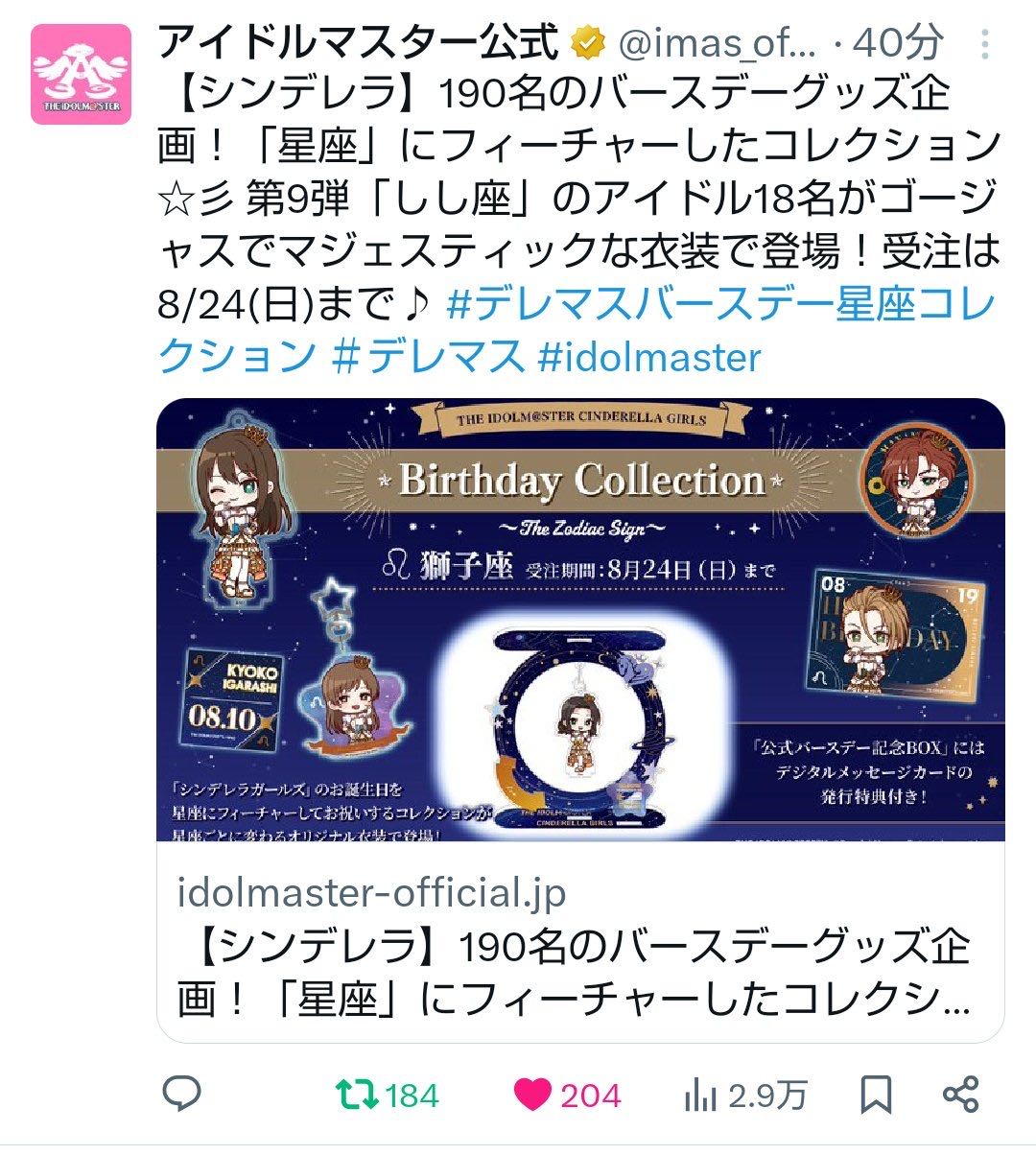The height and width of the screenshot is (1155, 1036).
Task: Click the 204 likes count
Action: 591,1096
